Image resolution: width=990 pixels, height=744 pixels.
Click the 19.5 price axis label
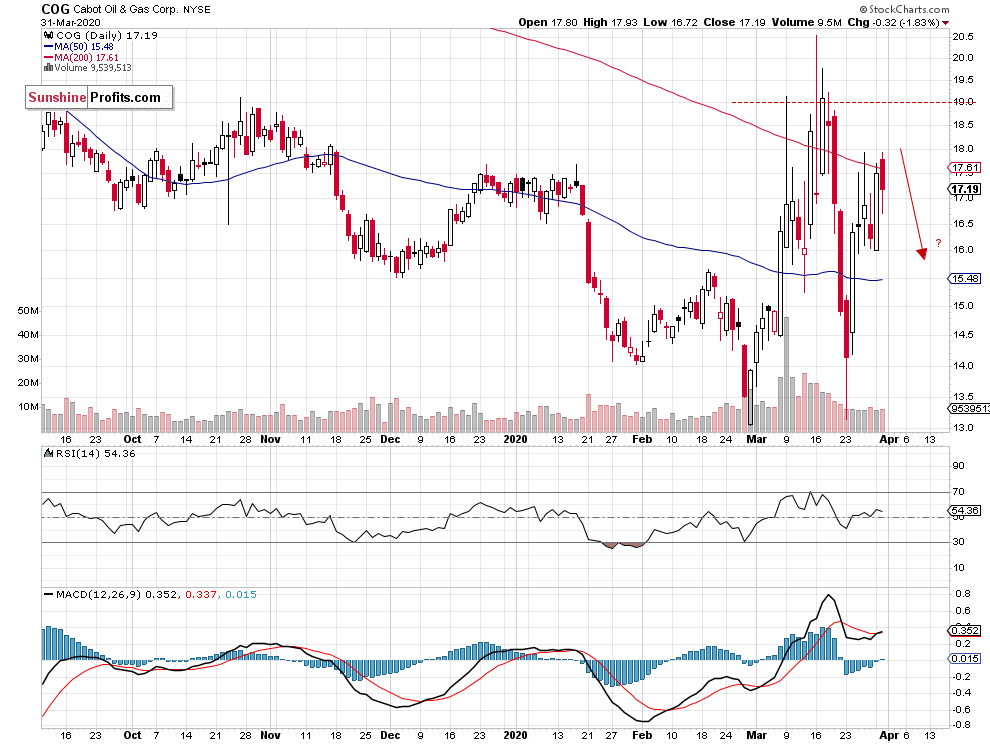963,80
